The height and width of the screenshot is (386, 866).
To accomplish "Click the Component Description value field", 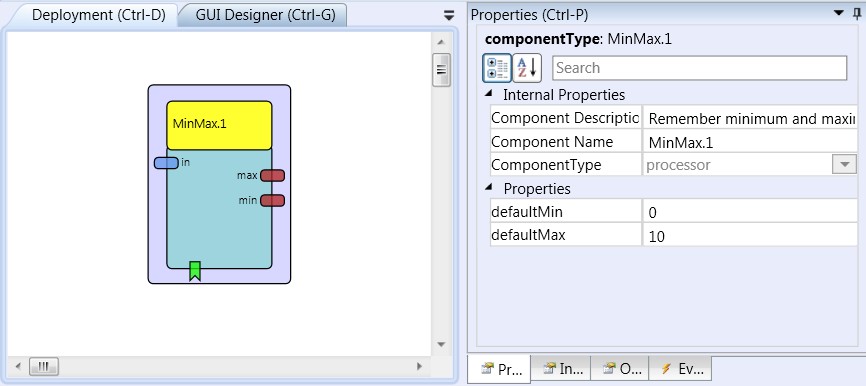I will (x=750, y=118).
